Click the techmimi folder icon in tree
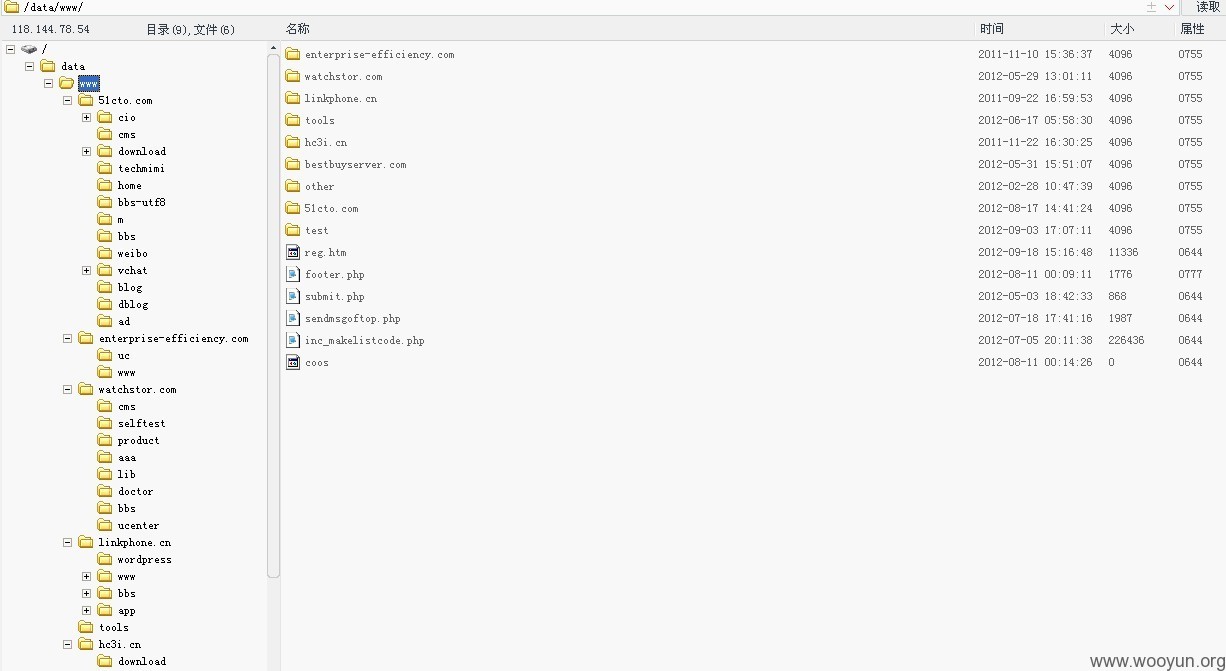This screenshot has height=671, width=1226. point(105,168)
